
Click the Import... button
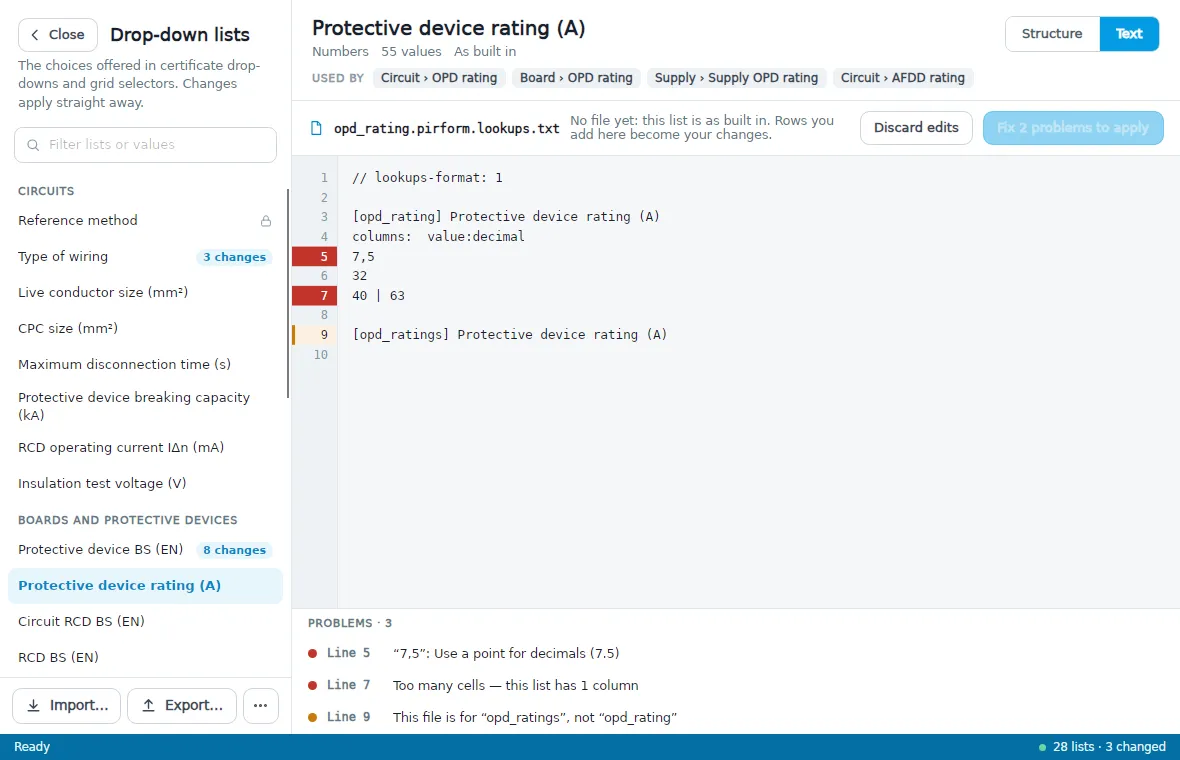[66, 705]
